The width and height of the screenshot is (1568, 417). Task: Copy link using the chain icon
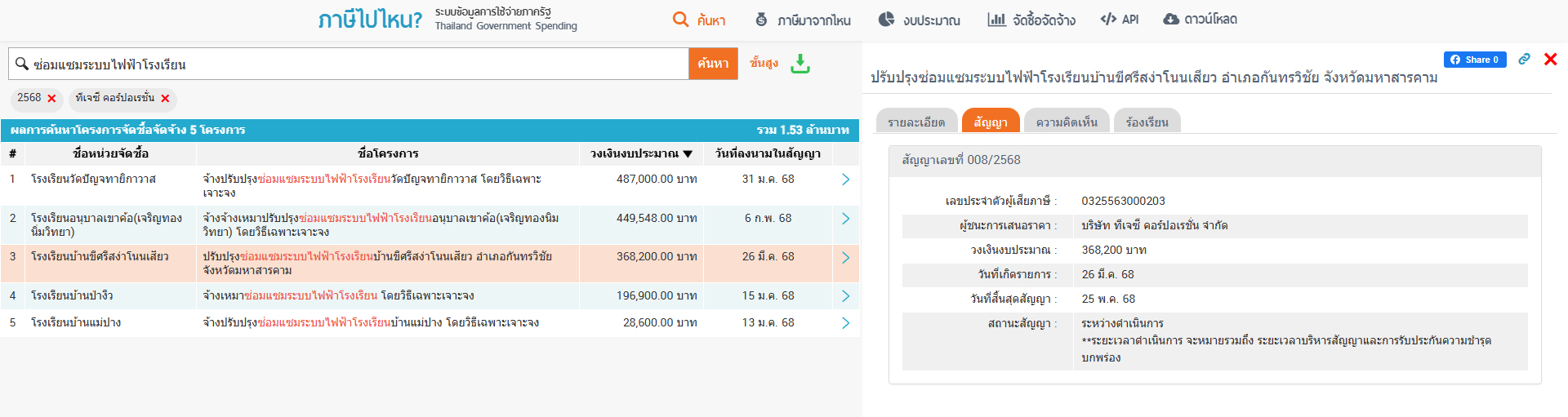click(x=1524, y=60)
